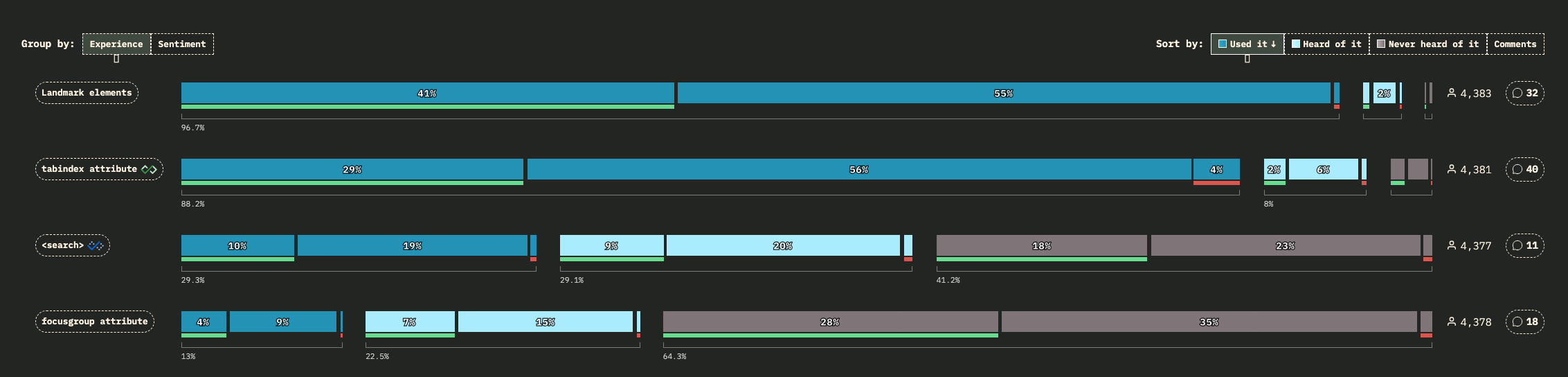Click the respondents icon for focusgroup attribute
Viewport: 1568px width, 377px height.
click(1452, 322)
